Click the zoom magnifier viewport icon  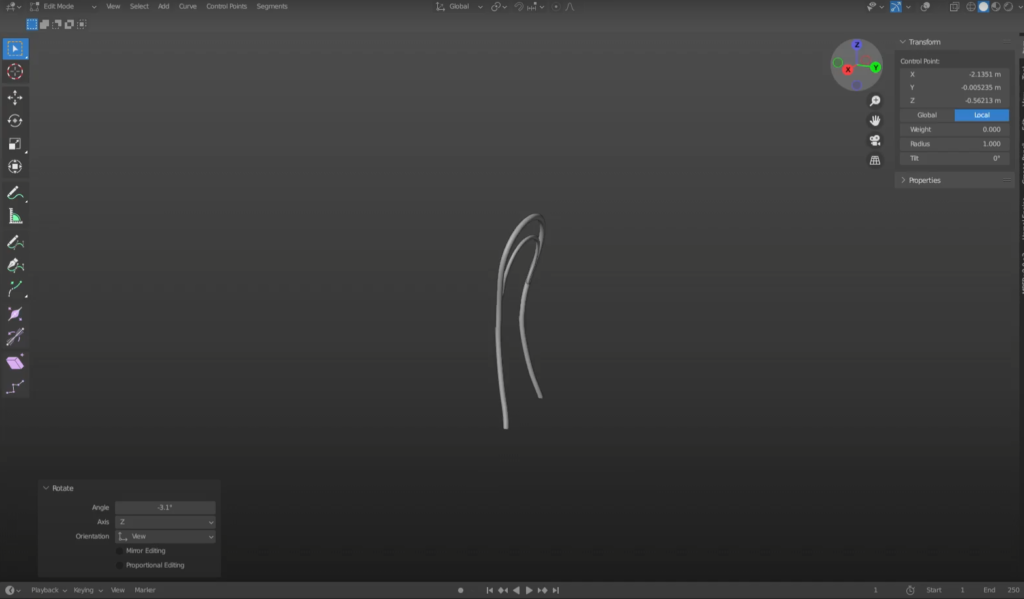(x=875, y=101)
